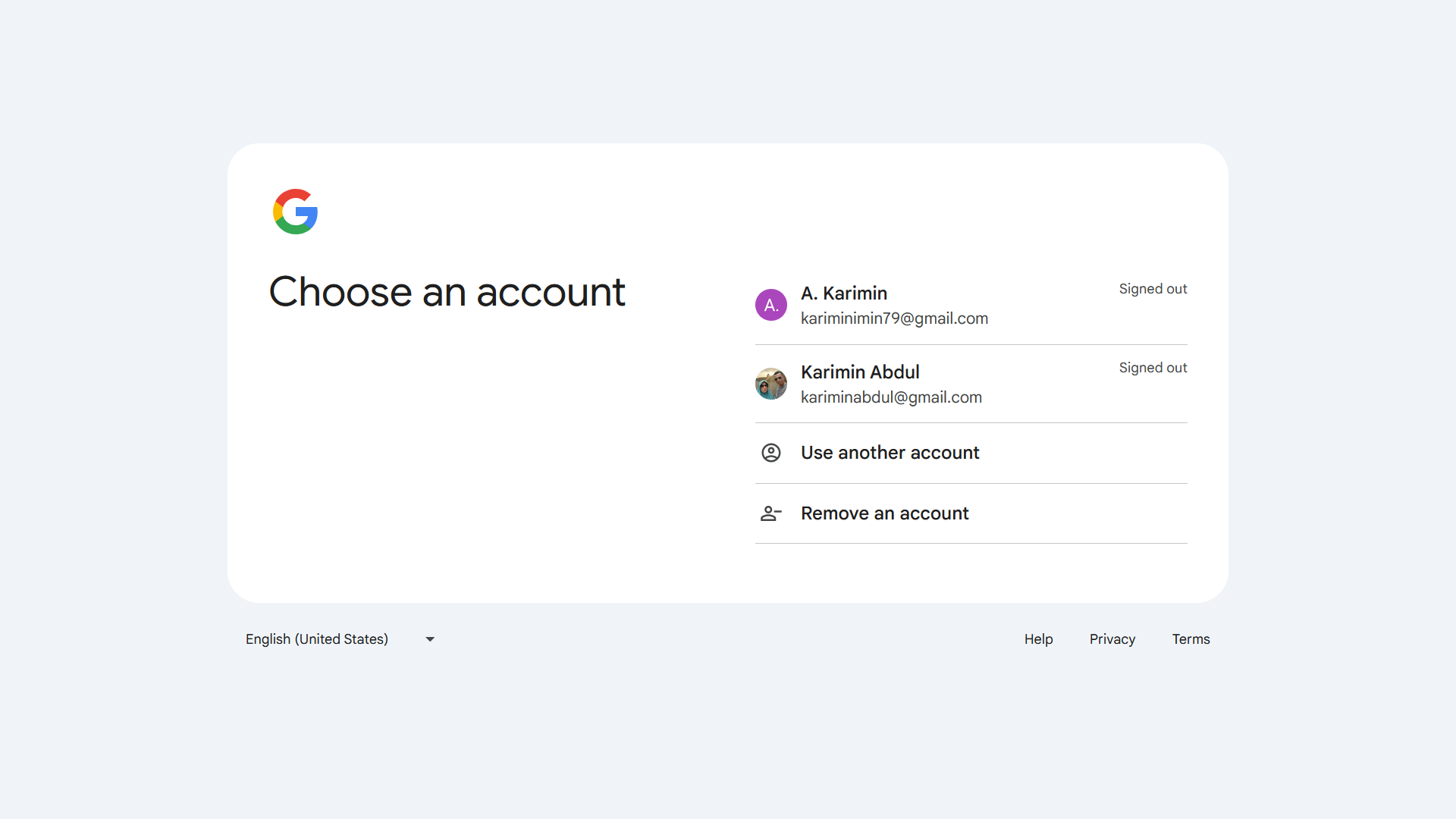Select the Karimin Abdul account name

tap(860, 372)
